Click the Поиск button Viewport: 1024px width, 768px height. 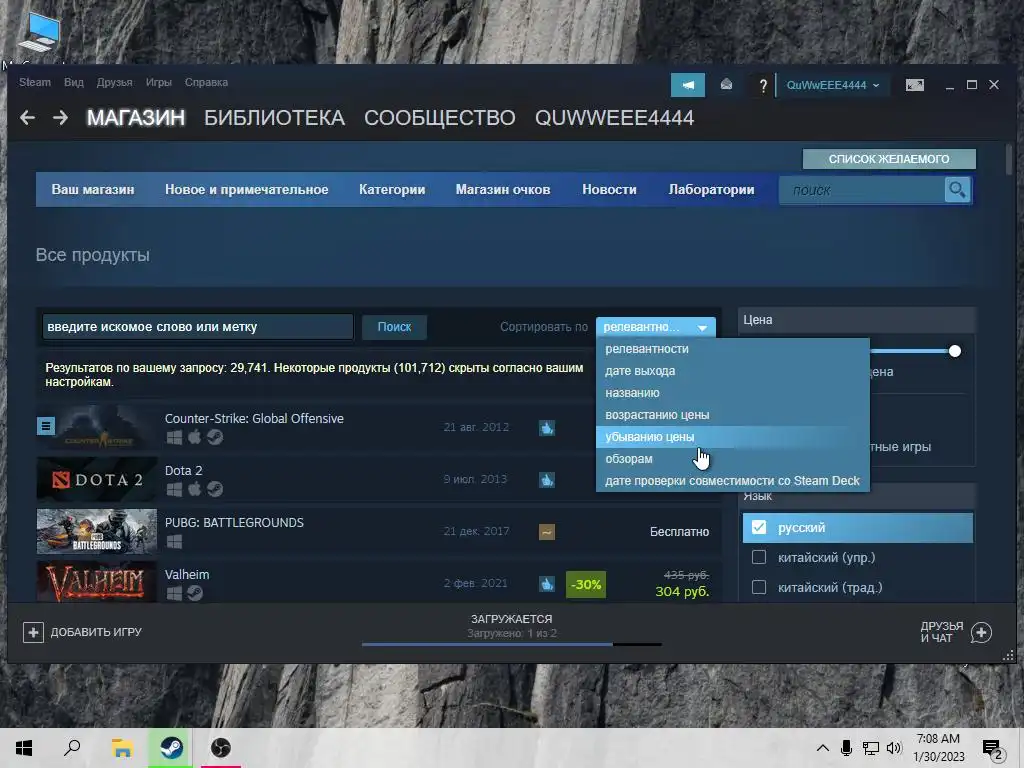click(x=394, y=327)
